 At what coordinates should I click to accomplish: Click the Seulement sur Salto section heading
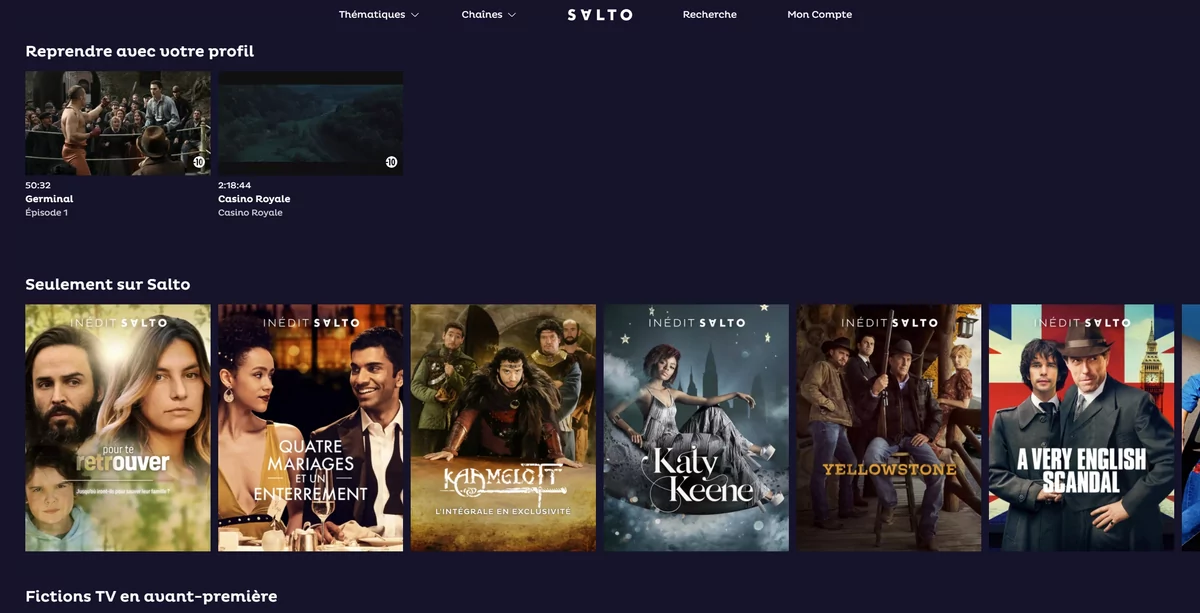[x=108, y=285]
